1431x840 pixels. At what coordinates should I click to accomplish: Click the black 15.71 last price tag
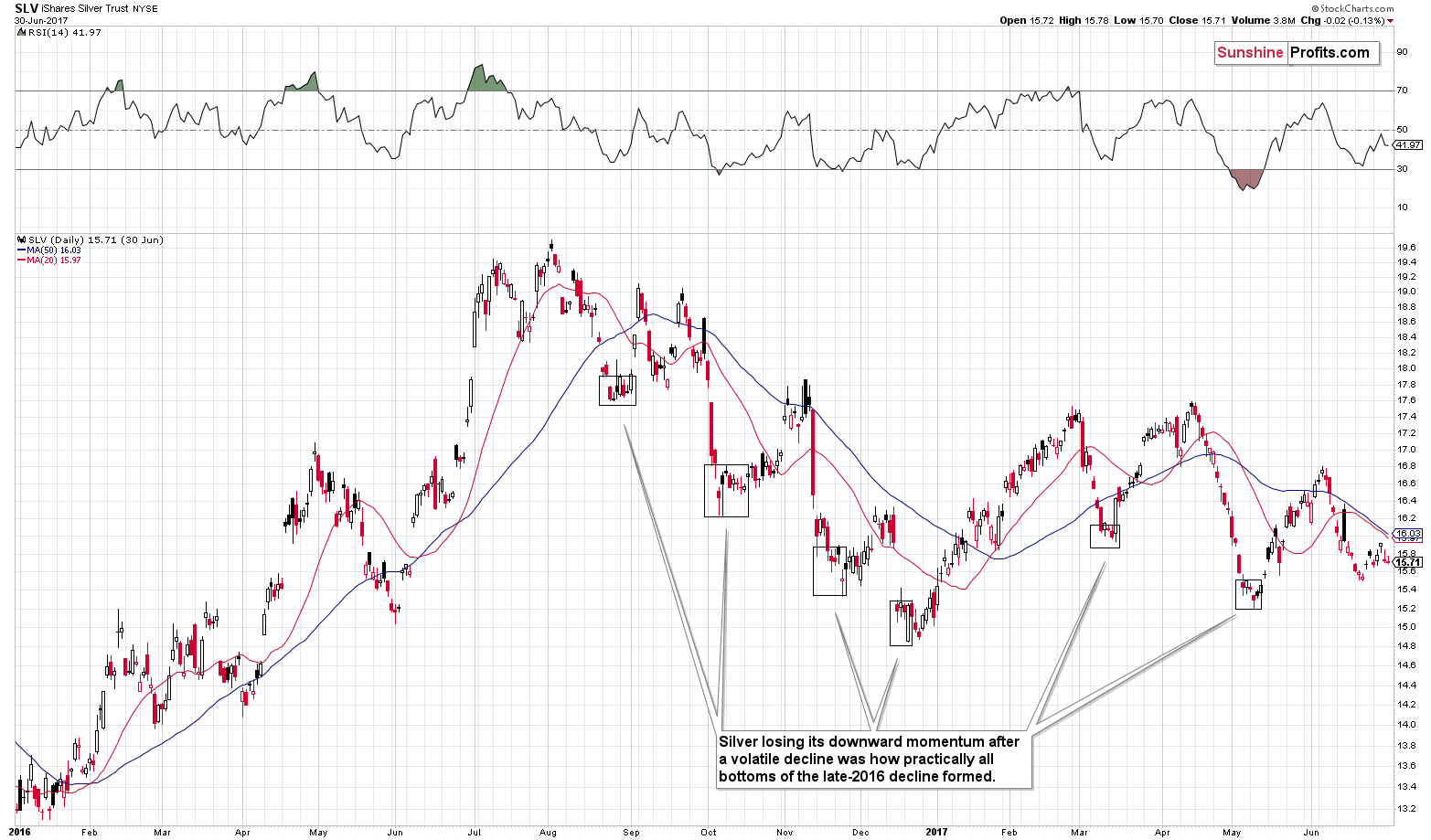(1406, 562)
